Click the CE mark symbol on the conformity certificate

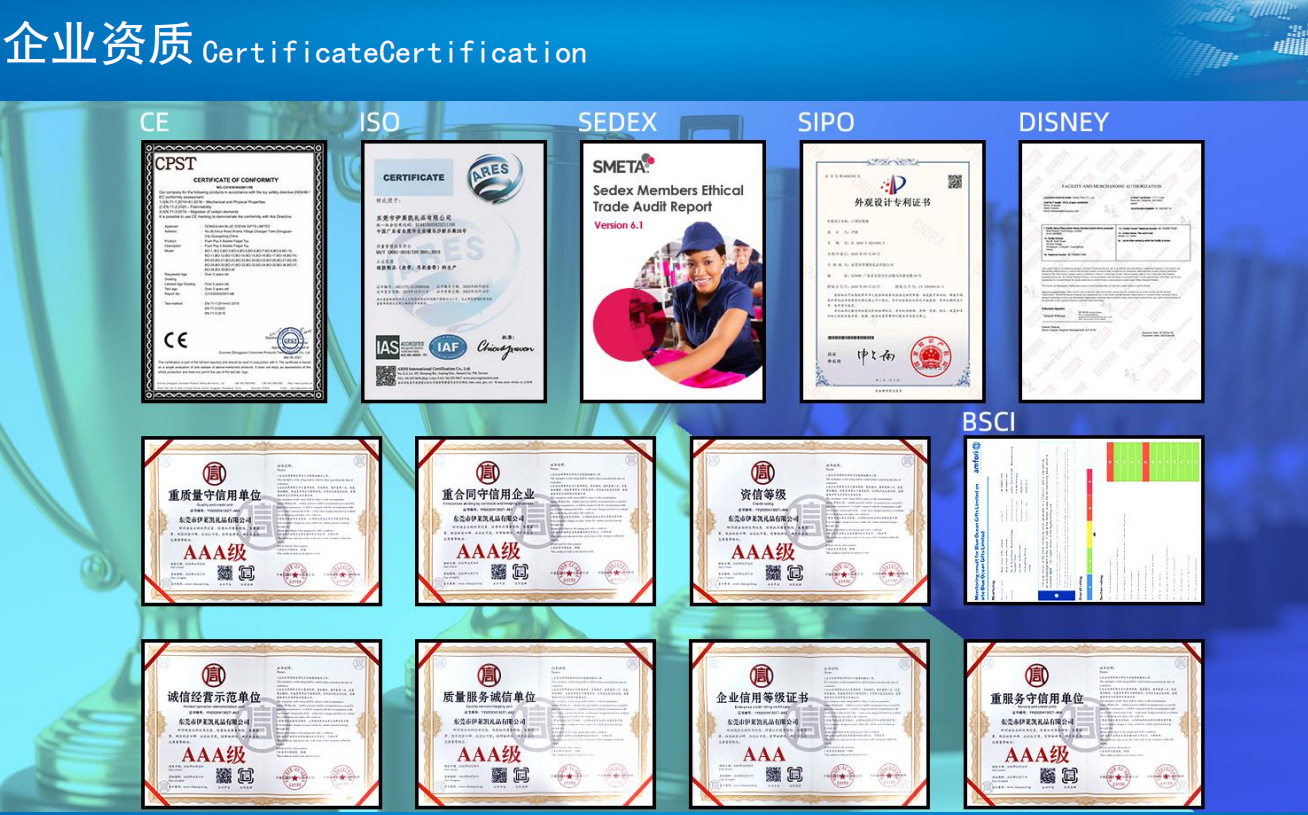click(176, 341)
